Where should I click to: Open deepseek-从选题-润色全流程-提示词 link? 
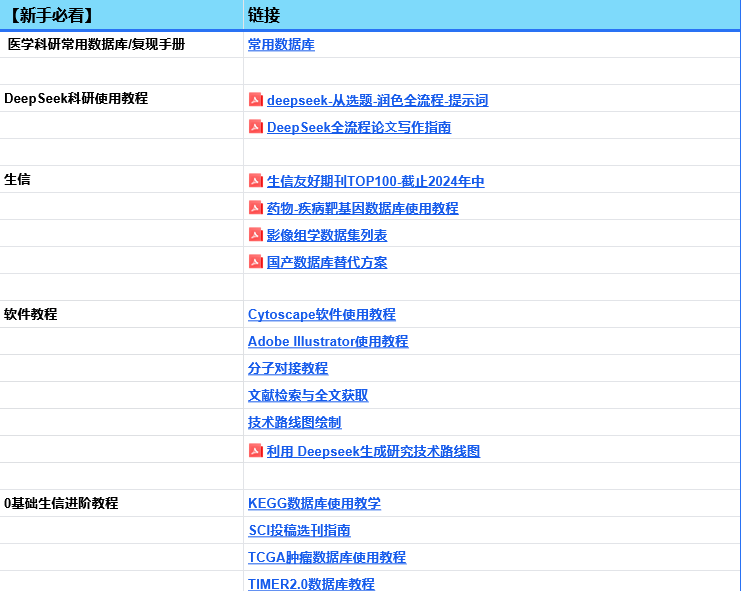[377, 100]
